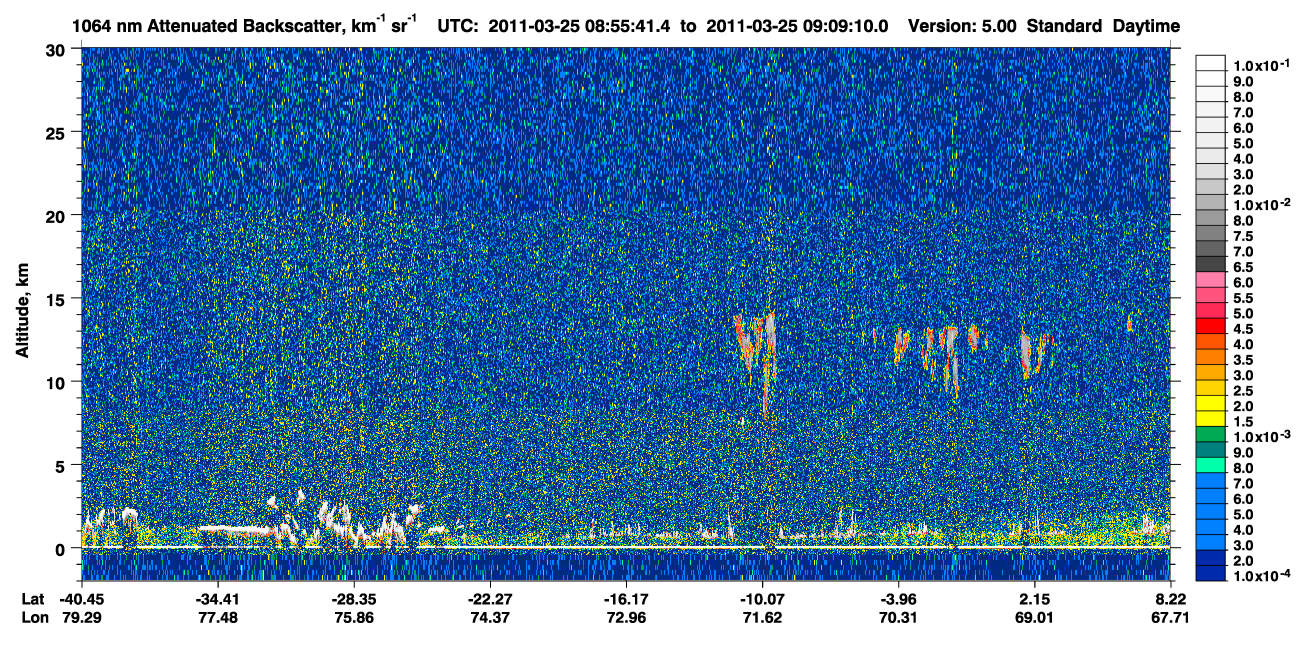The height and width of the screenshot is (667, 1300).
Task: Click latitude value -10.07
Action: pos(762,600)
